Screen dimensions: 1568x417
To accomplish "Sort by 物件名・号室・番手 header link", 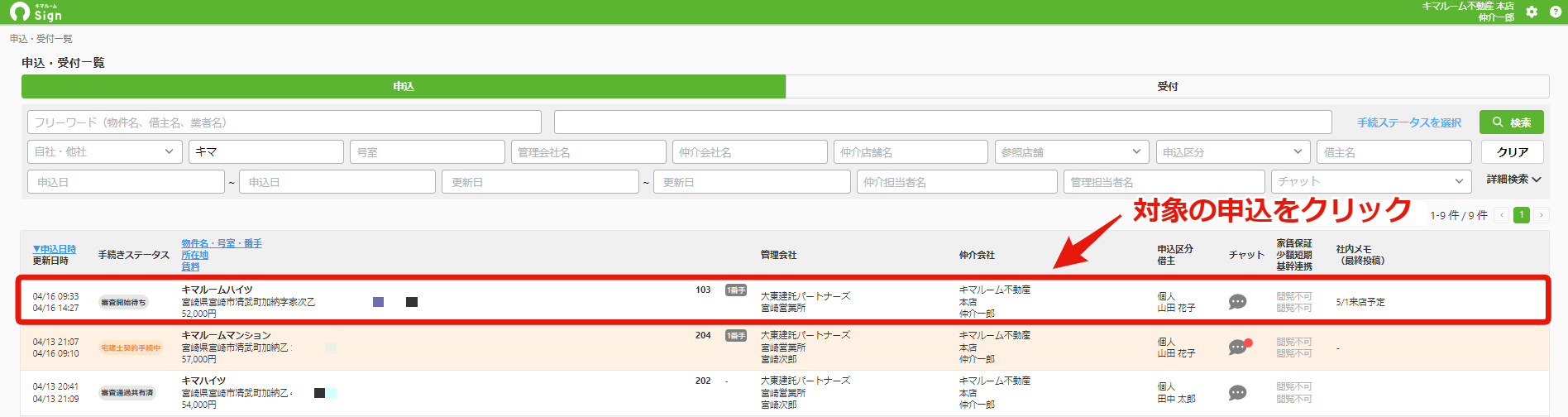I will click(x=222, y=243).
